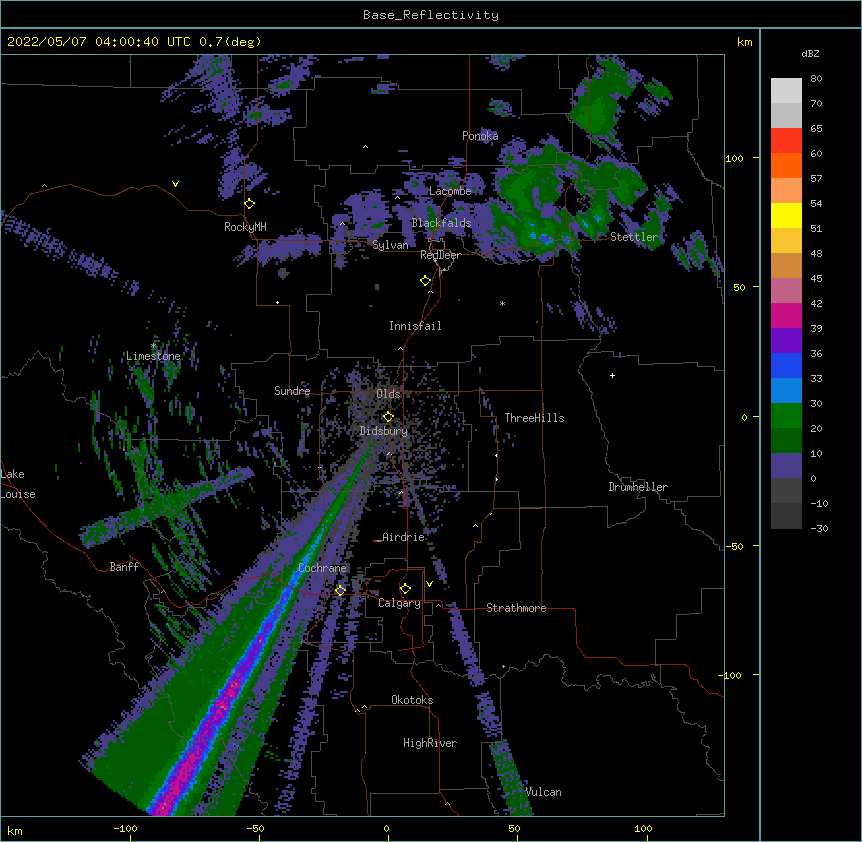Select the 65 dBZ red swatch
The width and height of the screenshot is (862, 842).
(786, 141)
